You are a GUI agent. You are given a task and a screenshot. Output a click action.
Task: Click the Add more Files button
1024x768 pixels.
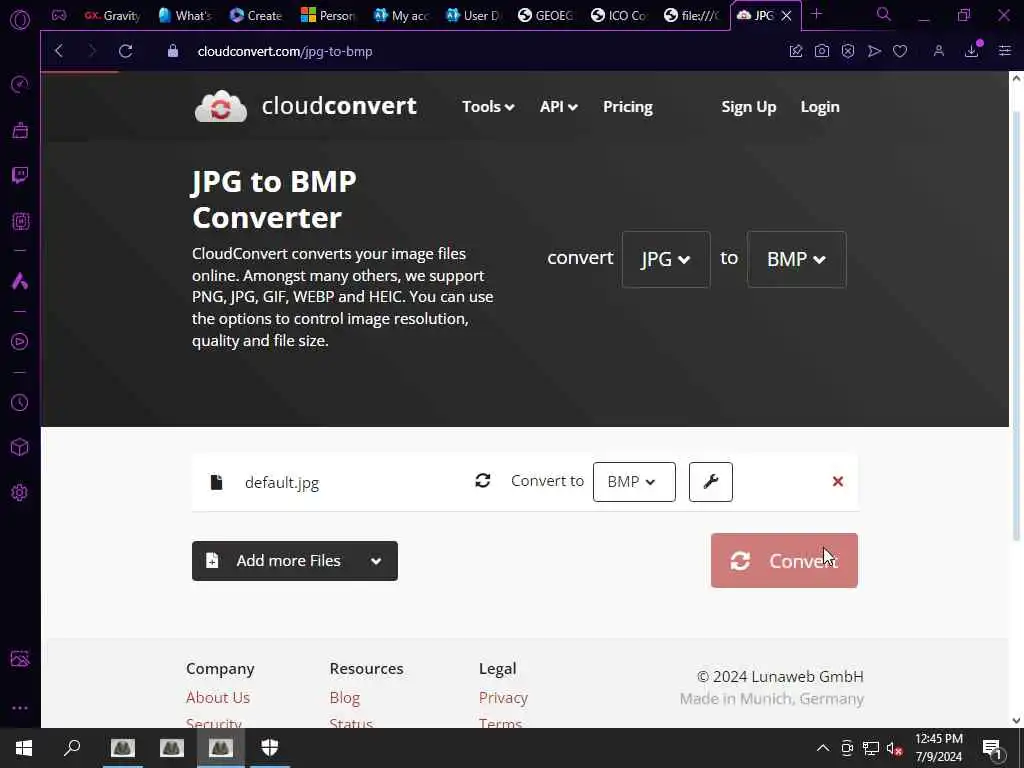295,561
